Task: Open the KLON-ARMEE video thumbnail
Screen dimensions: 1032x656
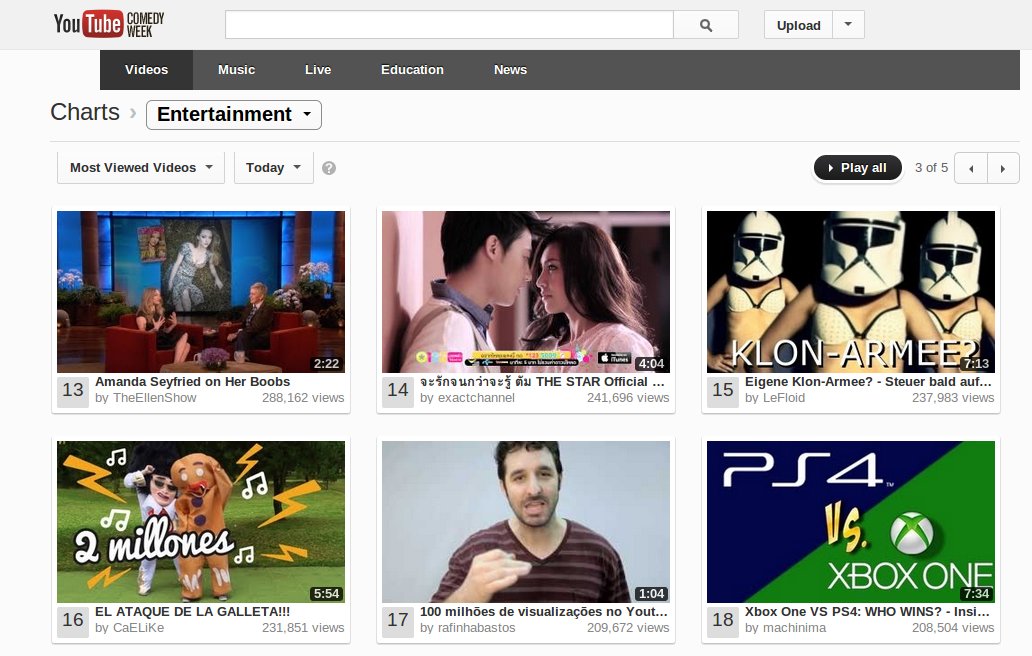Action: click(x=851, y=291)
